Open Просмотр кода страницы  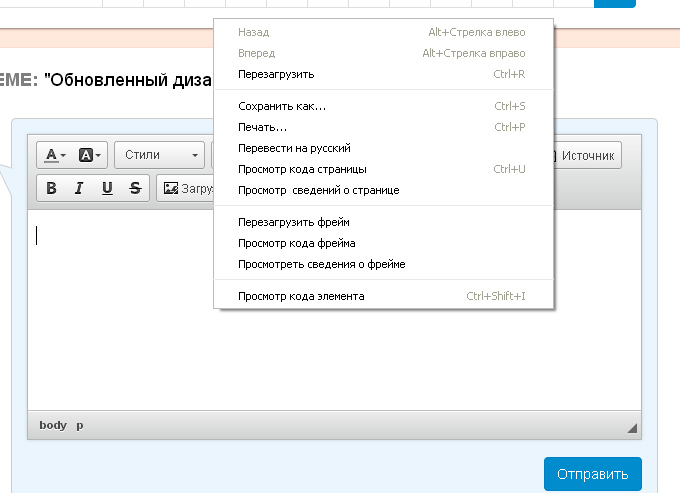(x=302, y=169)
